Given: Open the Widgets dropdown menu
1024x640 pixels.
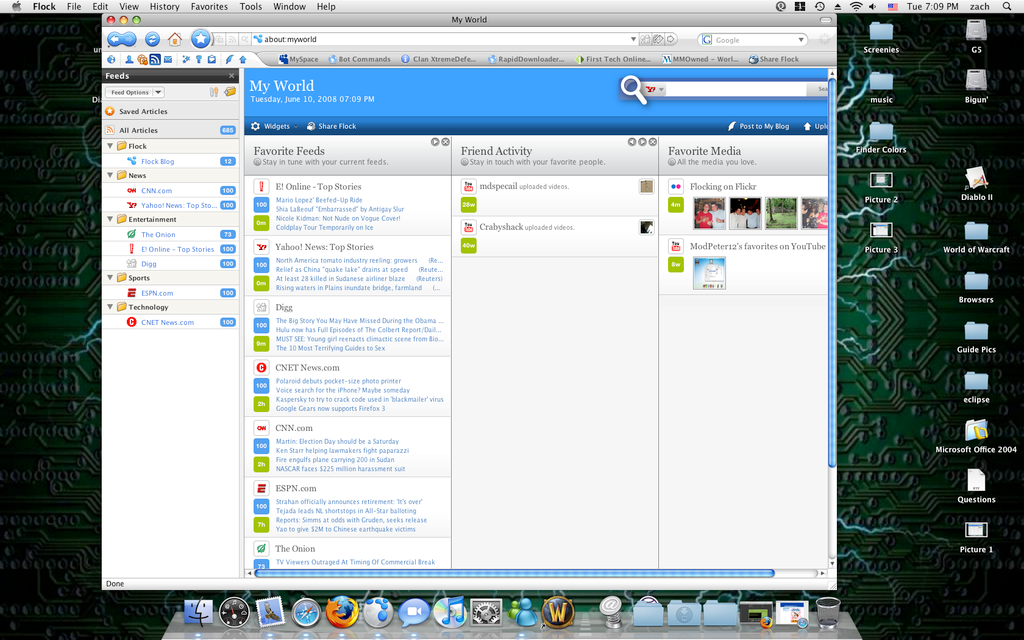Looking at the screenshot, I should click(275, 126).
